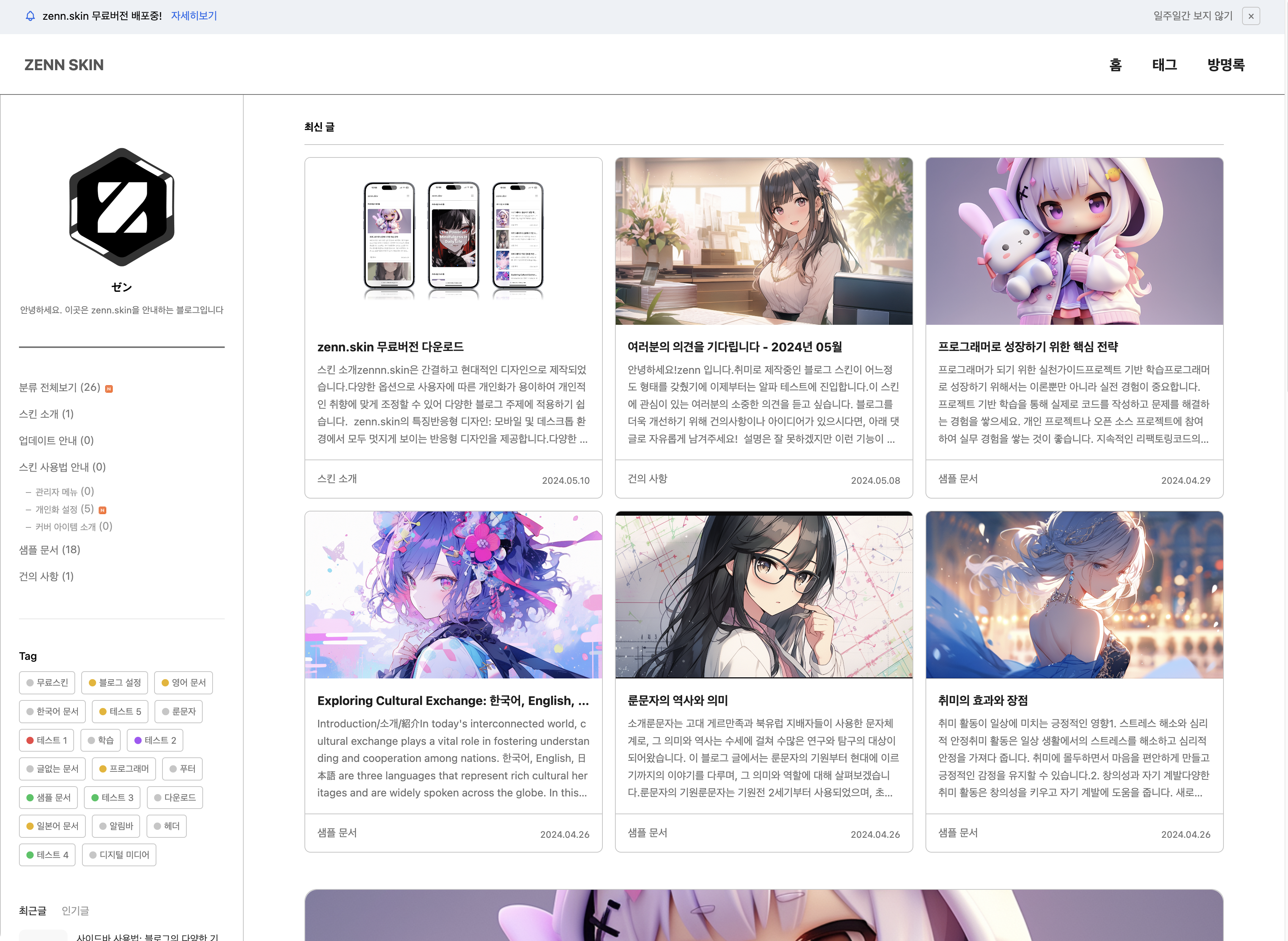Click the ZENN SKIN site title
The width and height of the screenshot is (1288, 941).
[64, 65]
